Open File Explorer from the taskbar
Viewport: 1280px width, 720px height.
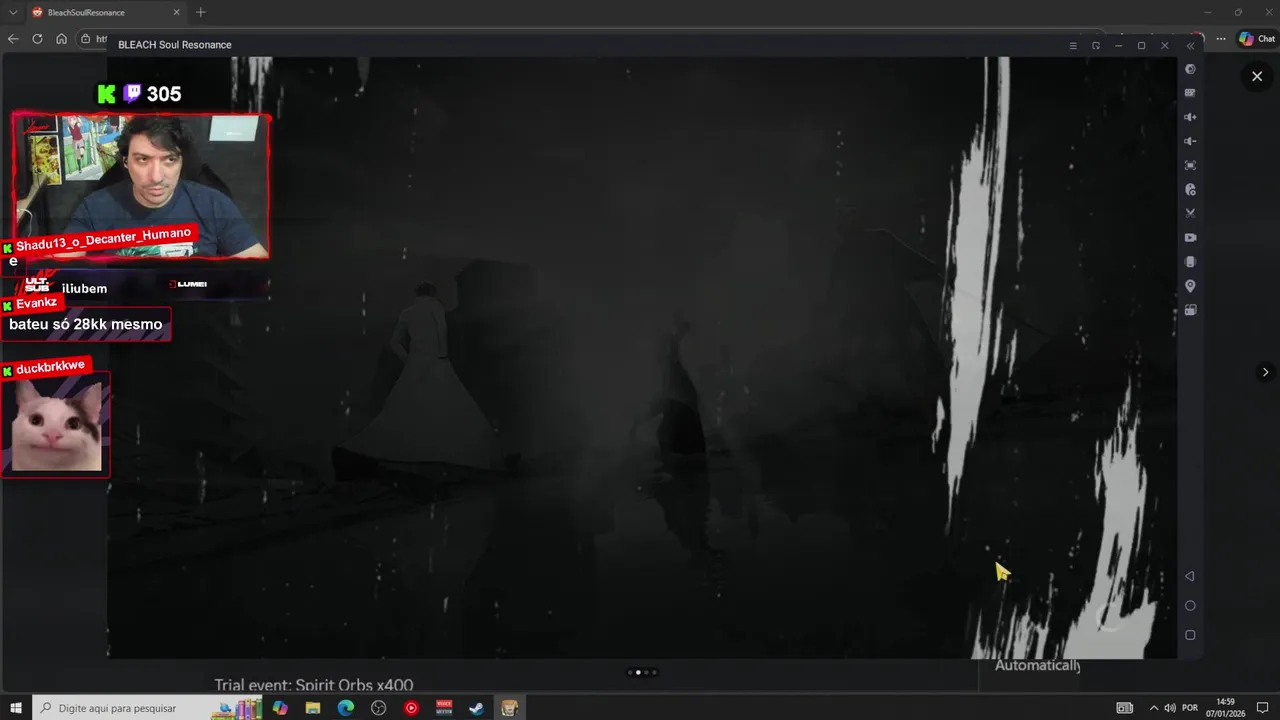[x=313, y=708]
